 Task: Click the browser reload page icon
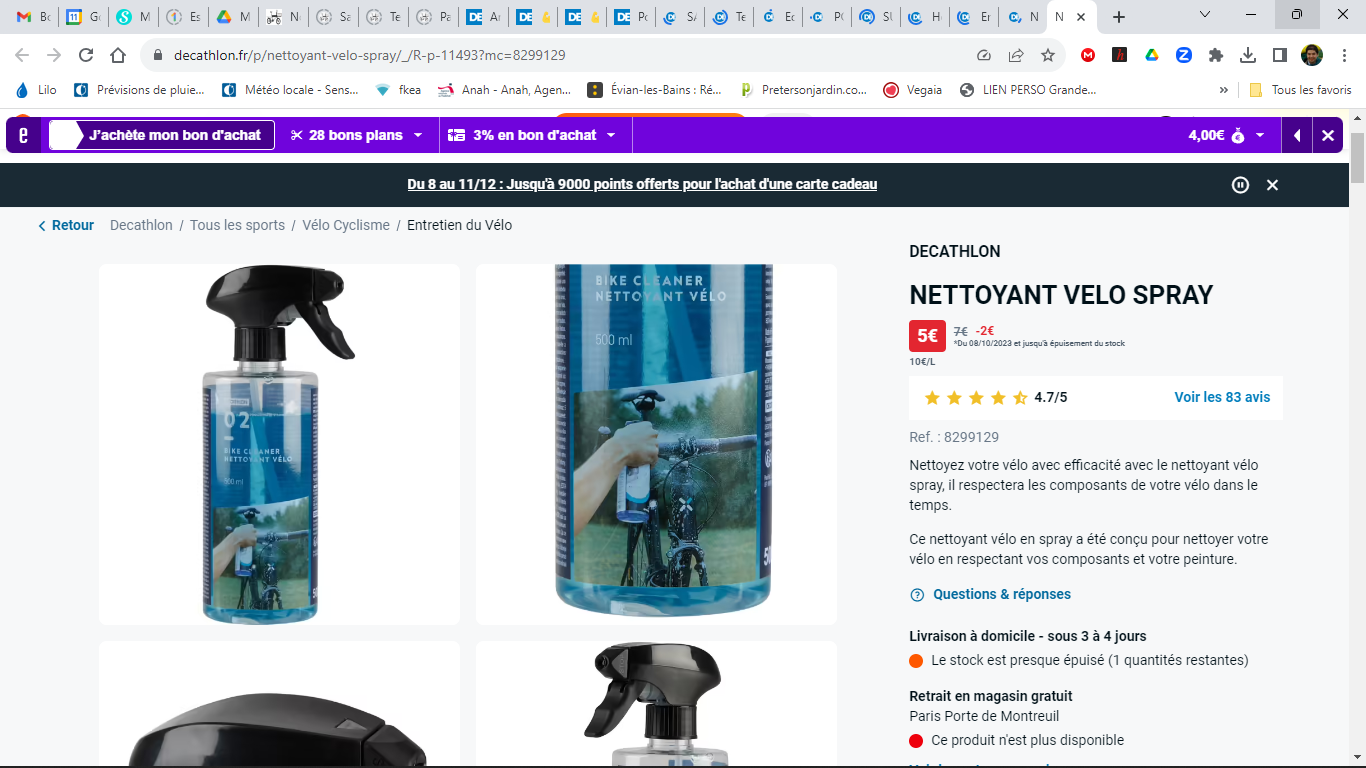[86, 55]
